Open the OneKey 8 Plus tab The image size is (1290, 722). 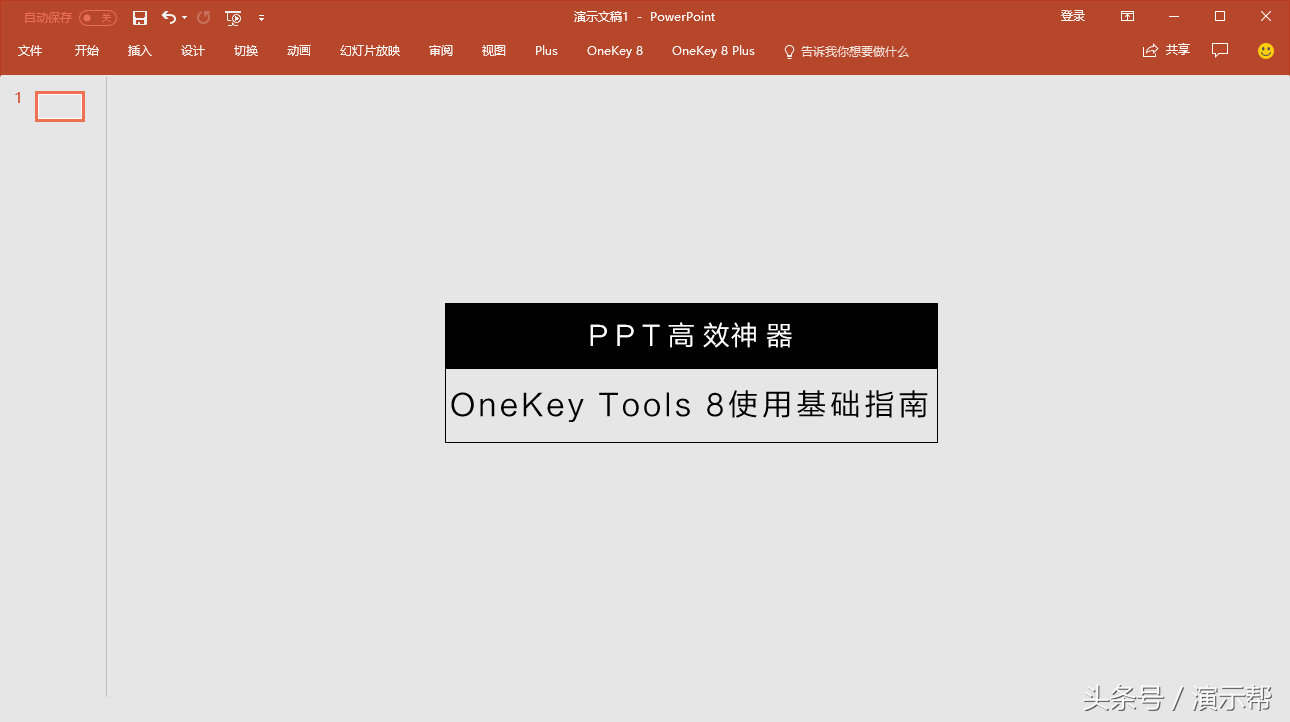pos(713,51)
